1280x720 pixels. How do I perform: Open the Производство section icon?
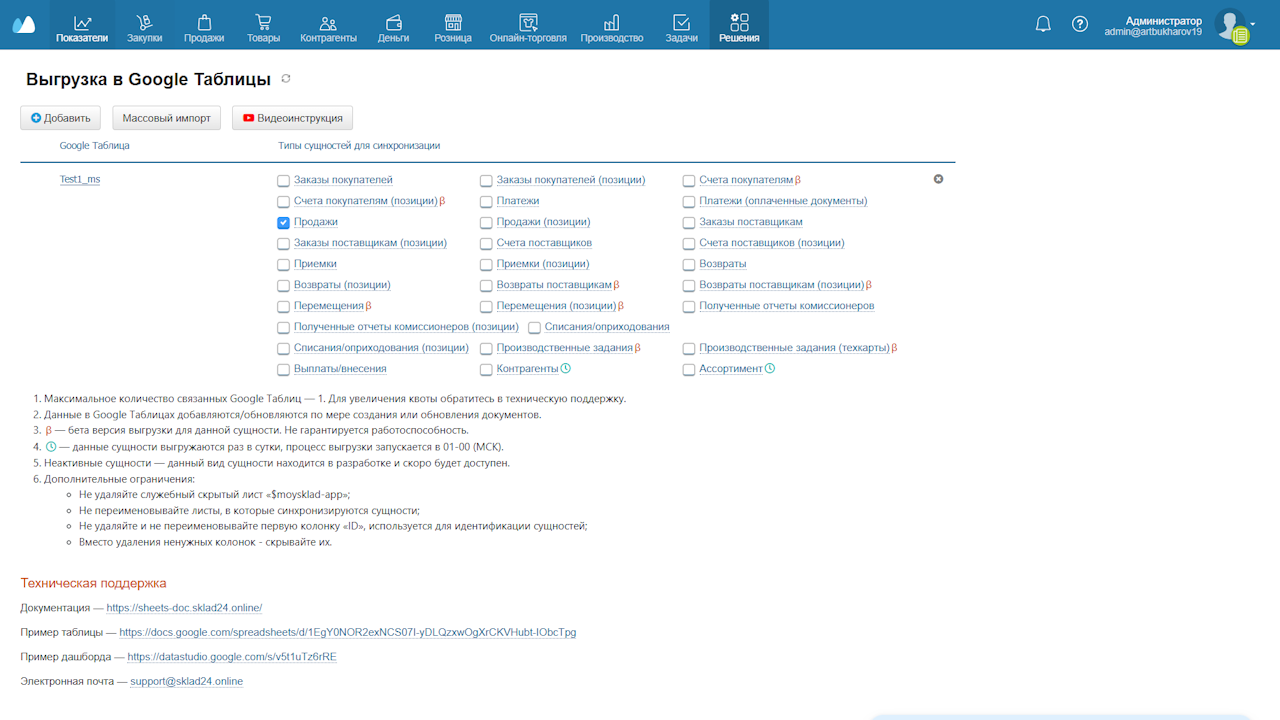tap(610, 22)
